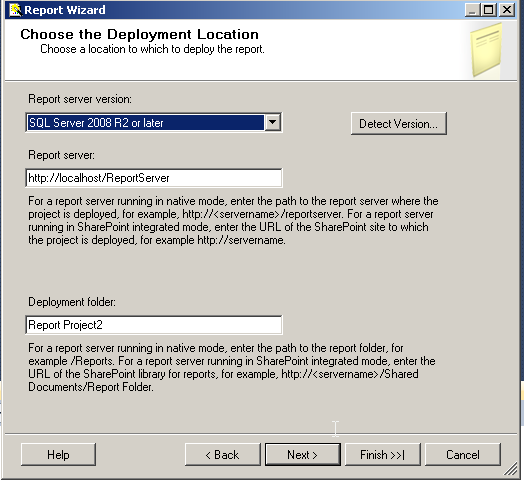Click the 'Deployment folder:' label

[x=72, y=302]
